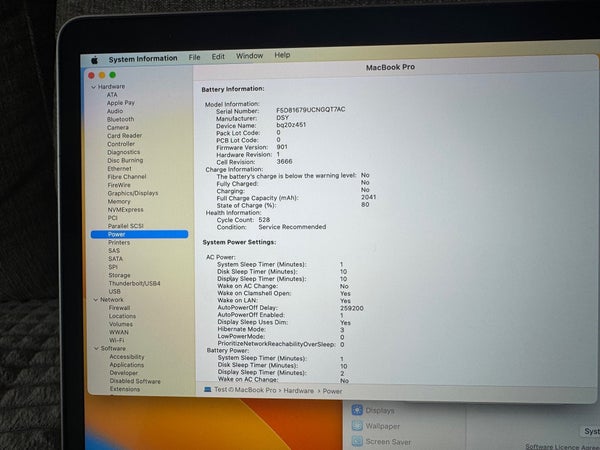Select Volumes under Network
The image size is (600, 450).
coord(121,324)
